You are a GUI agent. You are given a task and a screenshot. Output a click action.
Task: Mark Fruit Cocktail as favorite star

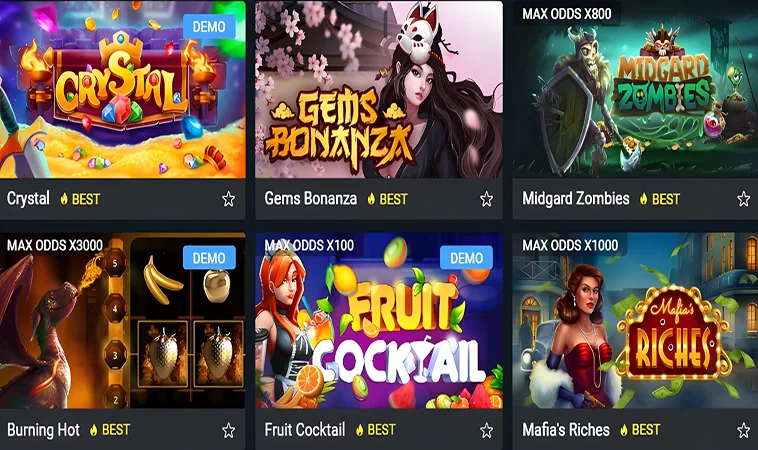pyautogui.click(x=486, y=430)
